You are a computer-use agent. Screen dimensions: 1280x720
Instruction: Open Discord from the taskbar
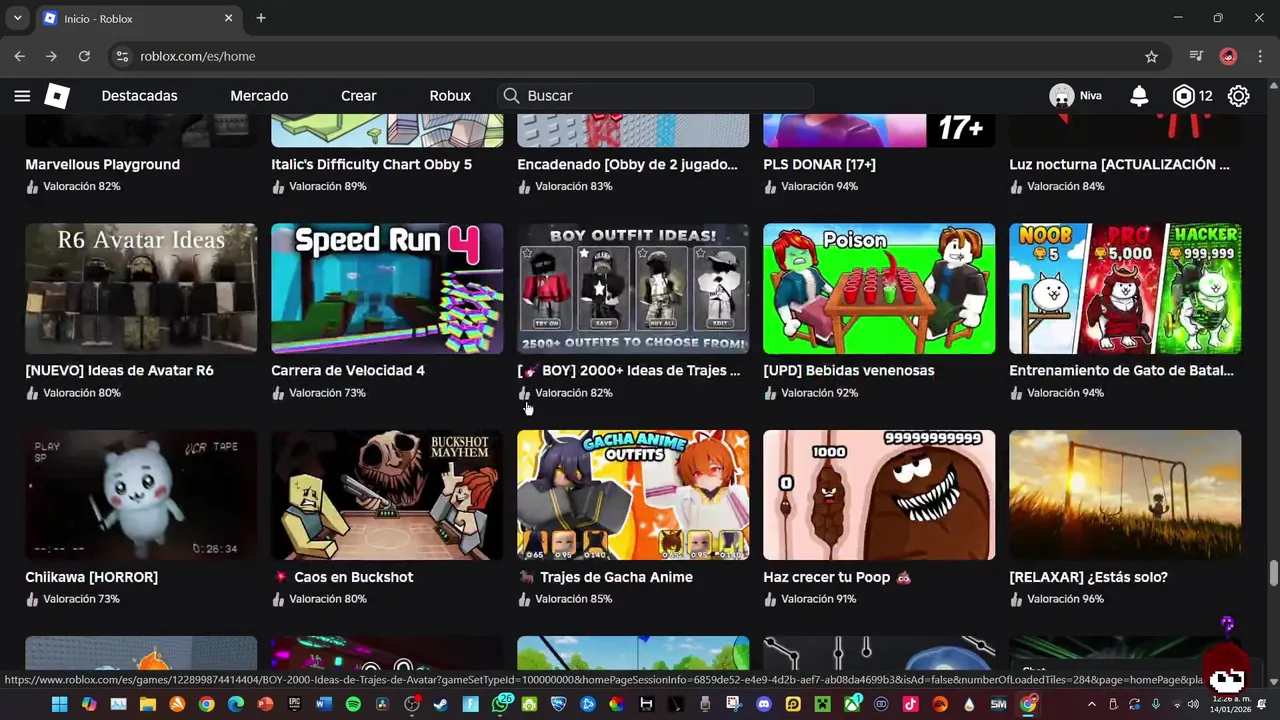764,704
